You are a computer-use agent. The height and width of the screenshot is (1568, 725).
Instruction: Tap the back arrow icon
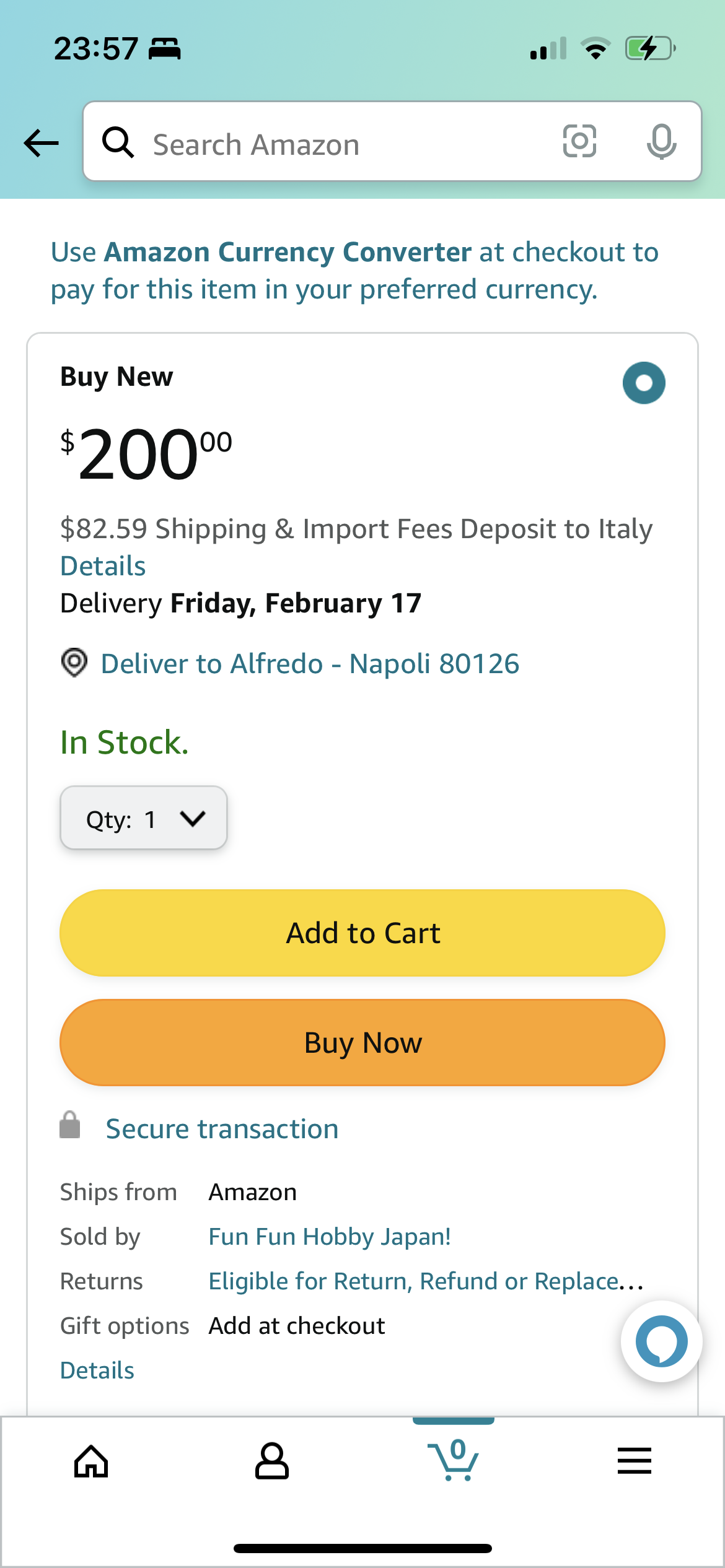(41, 143)
